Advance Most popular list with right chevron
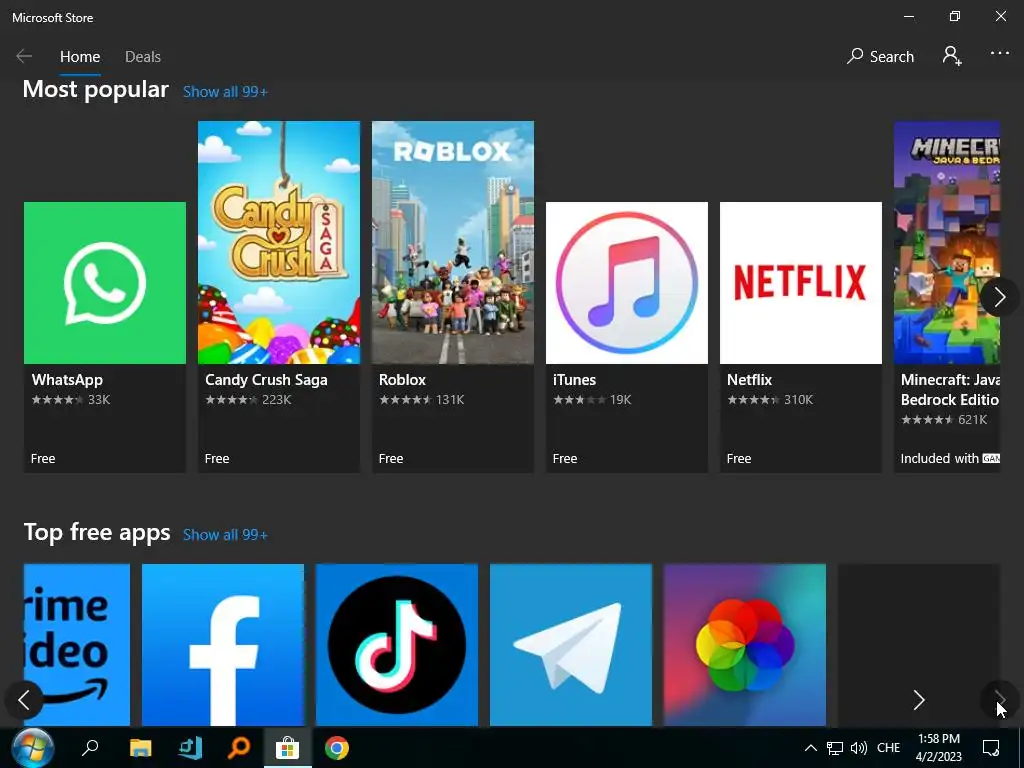The height and width of the screenshot is (768, 1024). 999,297
